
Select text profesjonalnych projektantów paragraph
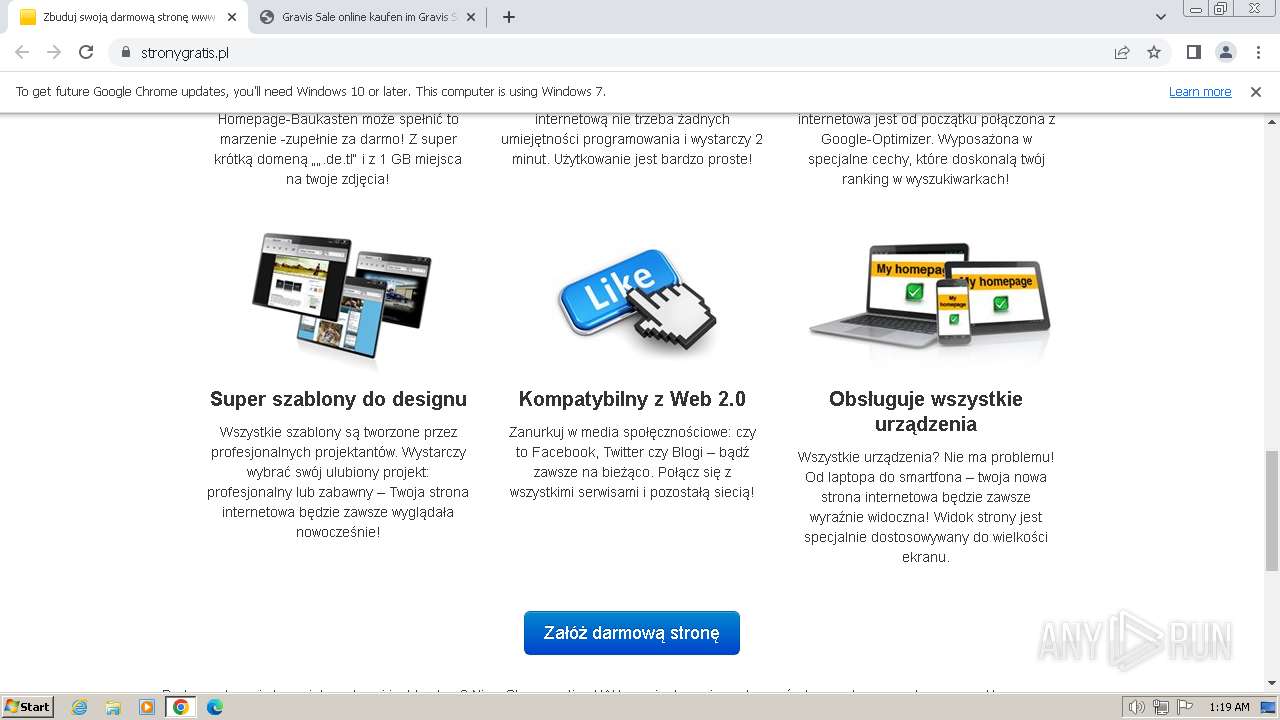click(x=338, y=482)
